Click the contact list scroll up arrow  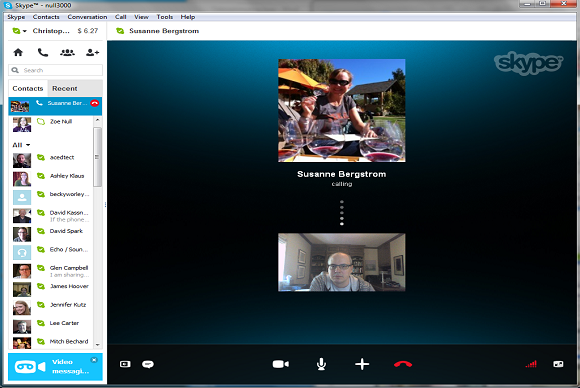tap(97, 120)
